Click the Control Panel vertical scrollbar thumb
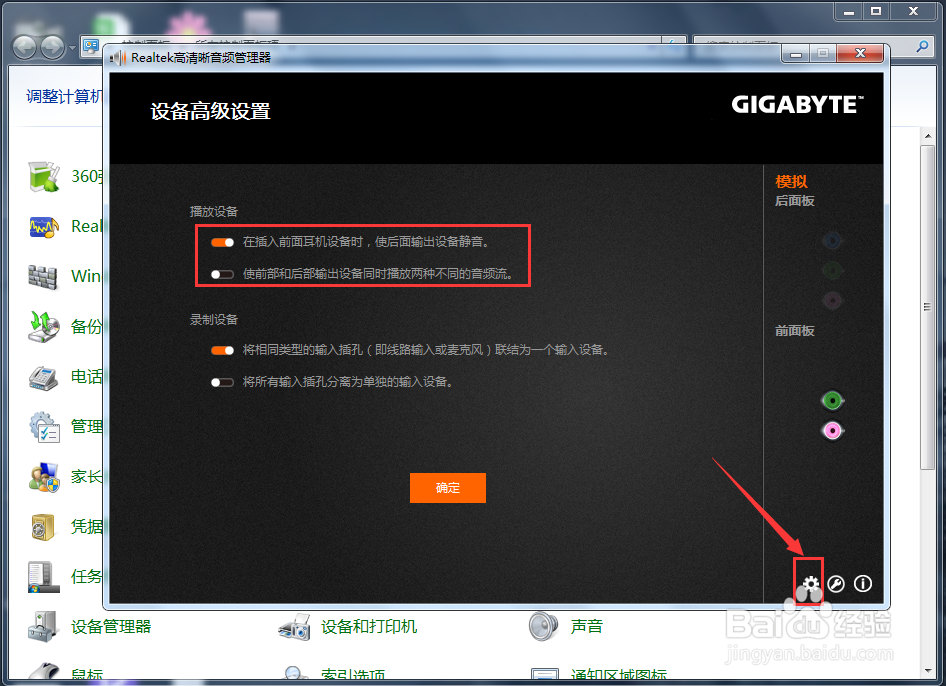This screenshot has height=686, width=946. (x=928, y=306)
